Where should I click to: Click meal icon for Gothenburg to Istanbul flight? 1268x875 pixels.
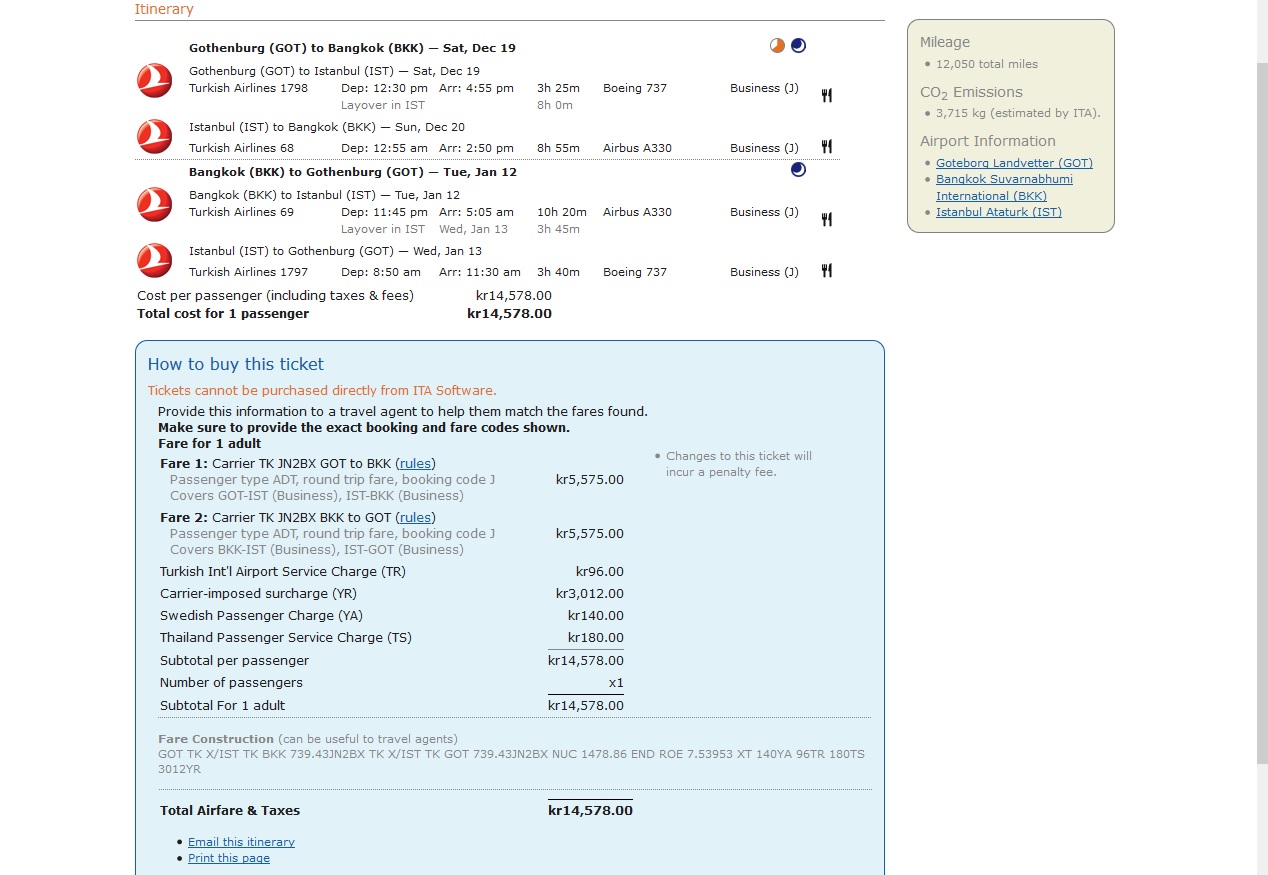click(826, 96)
